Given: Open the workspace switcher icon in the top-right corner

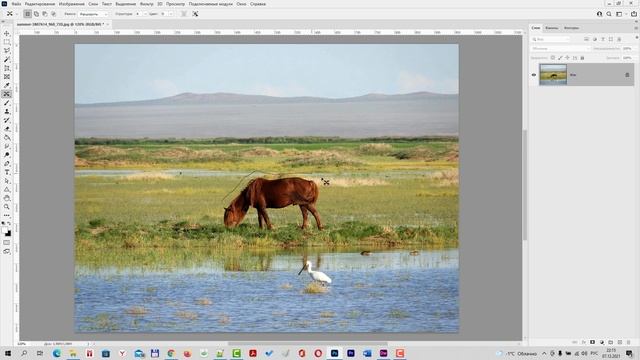Looking at the screenshot, I should [x=619, y=14].
